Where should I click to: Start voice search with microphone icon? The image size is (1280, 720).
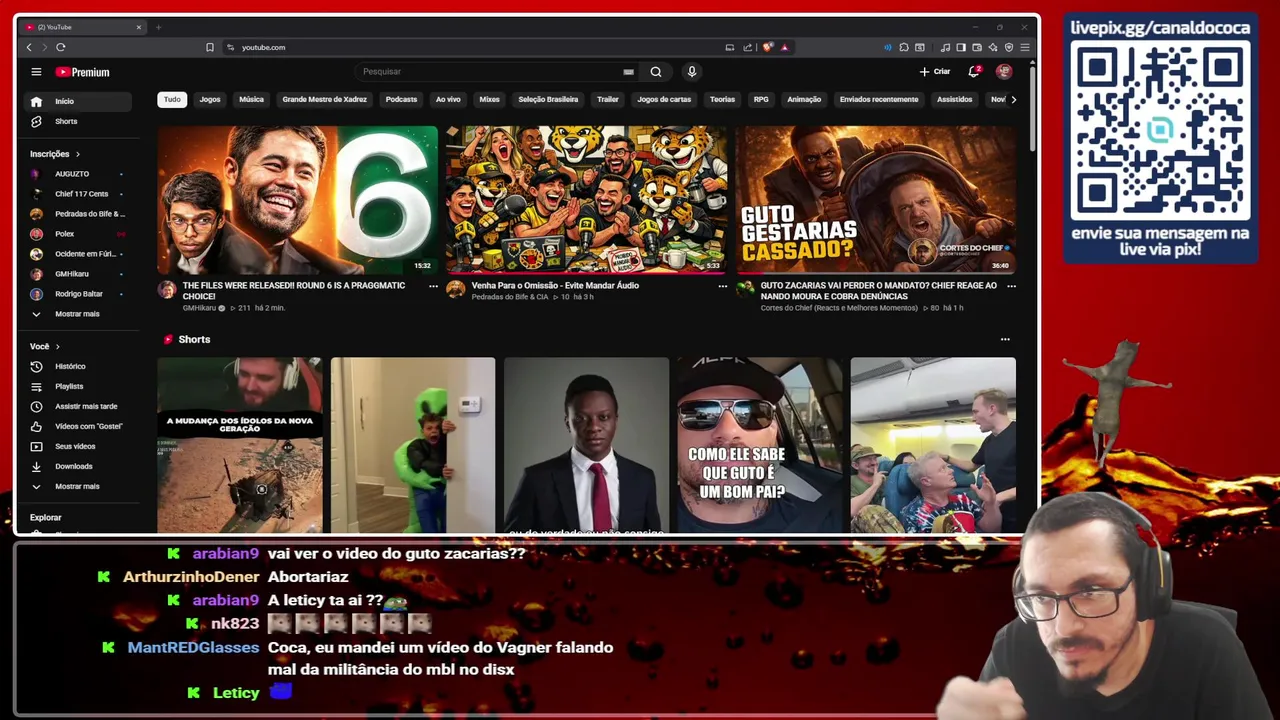[x=691, y=72]
